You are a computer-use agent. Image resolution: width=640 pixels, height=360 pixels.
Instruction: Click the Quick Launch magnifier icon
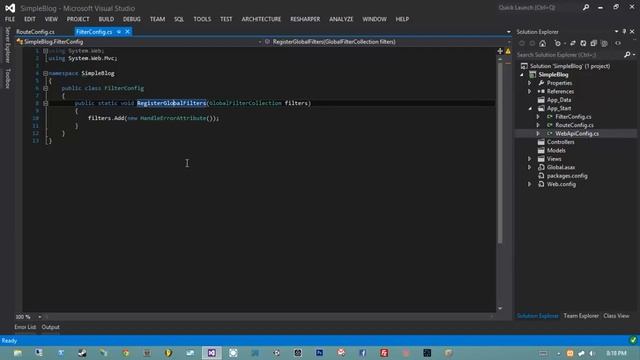[x=586, y=7]
